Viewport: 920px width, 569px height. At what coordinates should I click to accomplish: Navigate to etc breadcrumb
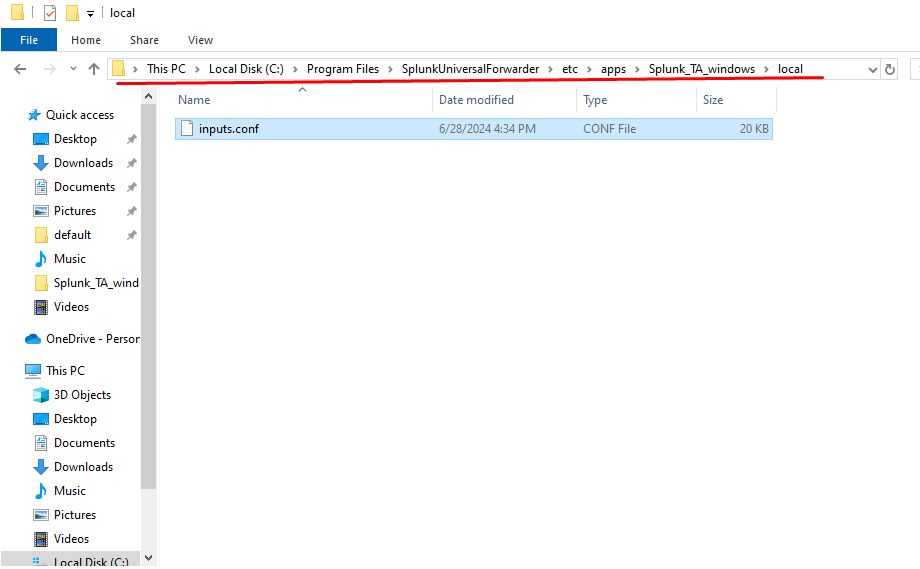click(x=570, y=69)
